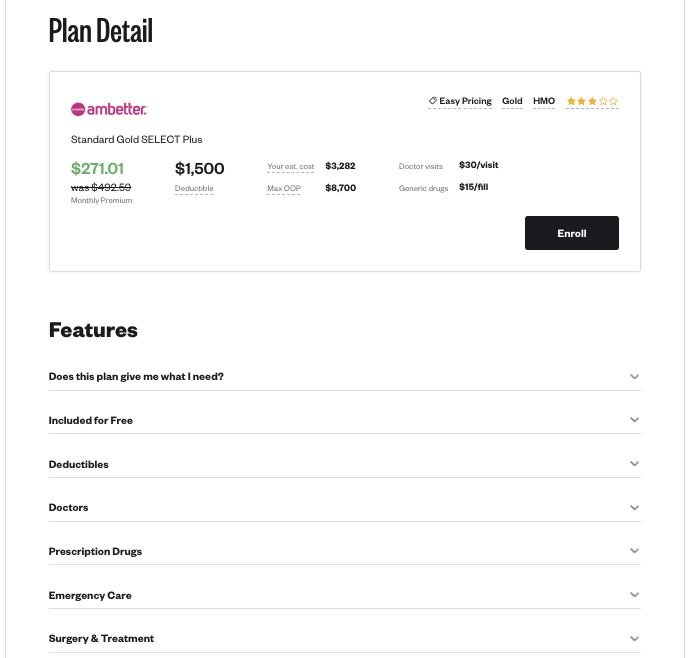Click the Standard Gold SELECT Plus plan name

coord(136,139)
